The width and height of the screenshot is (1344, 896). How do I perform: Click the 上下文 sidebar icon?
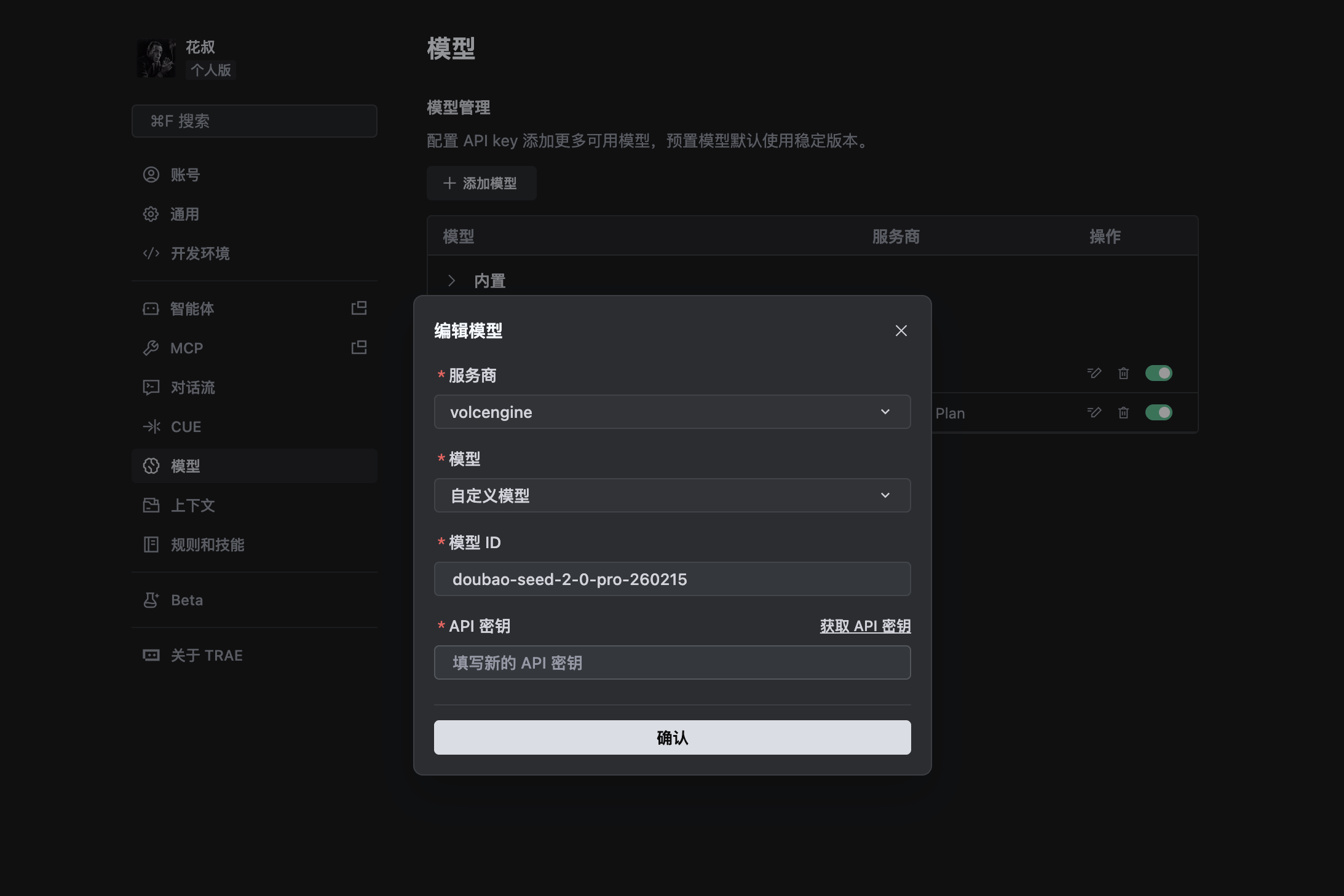coord(151,505)
